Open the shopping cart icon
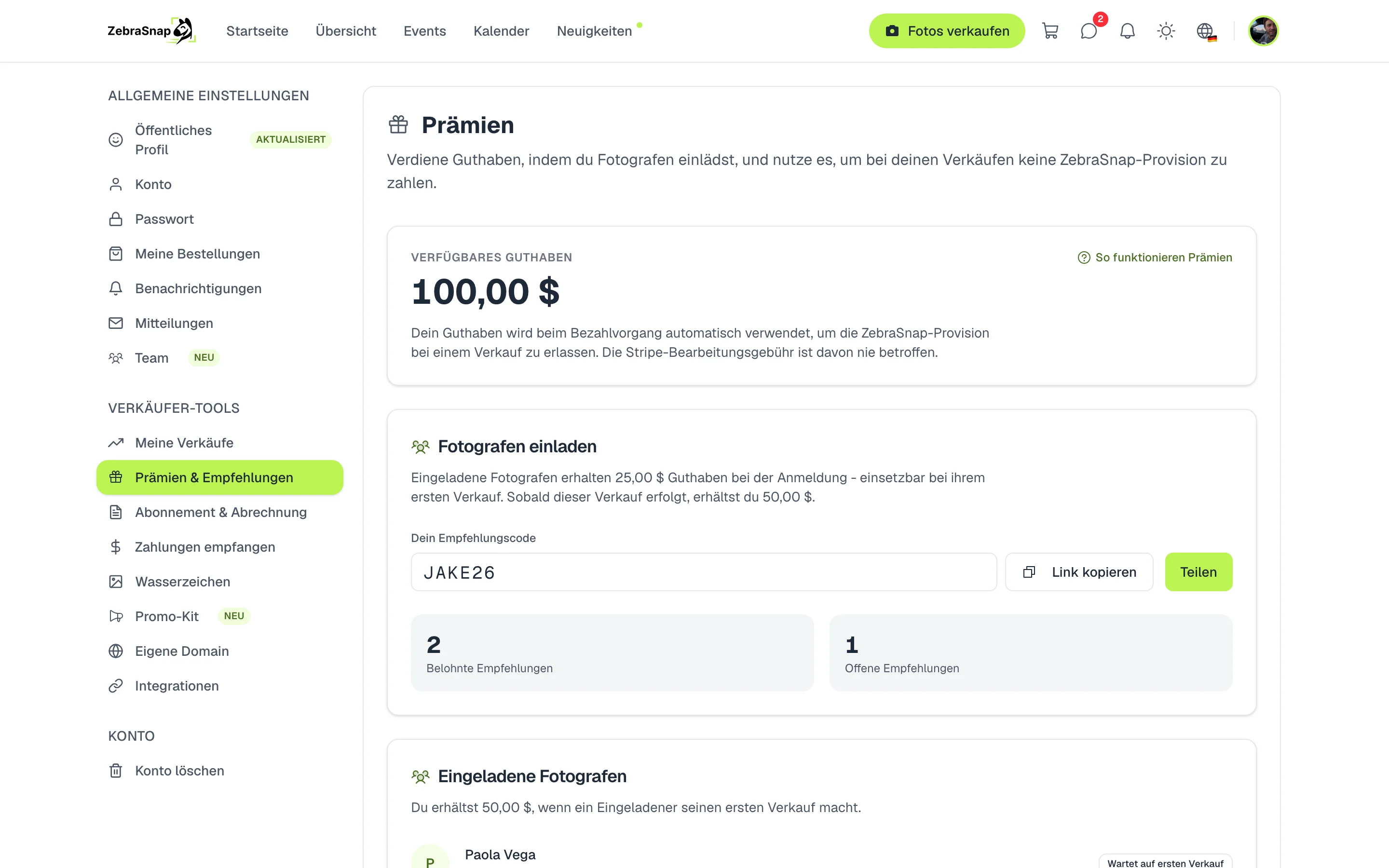 1050,31
